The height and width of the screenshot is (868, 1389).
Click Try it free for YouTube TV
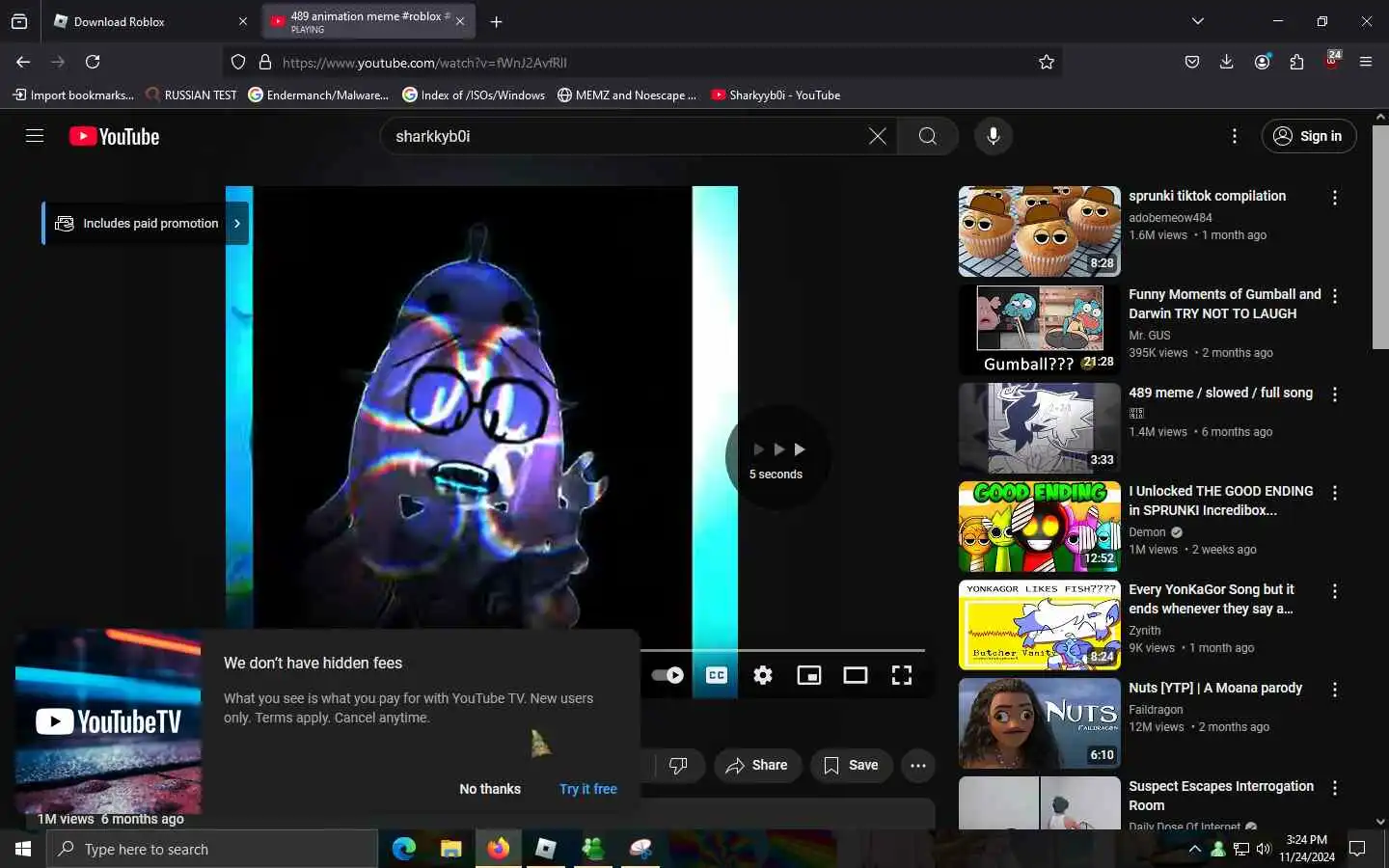(588, 789)
